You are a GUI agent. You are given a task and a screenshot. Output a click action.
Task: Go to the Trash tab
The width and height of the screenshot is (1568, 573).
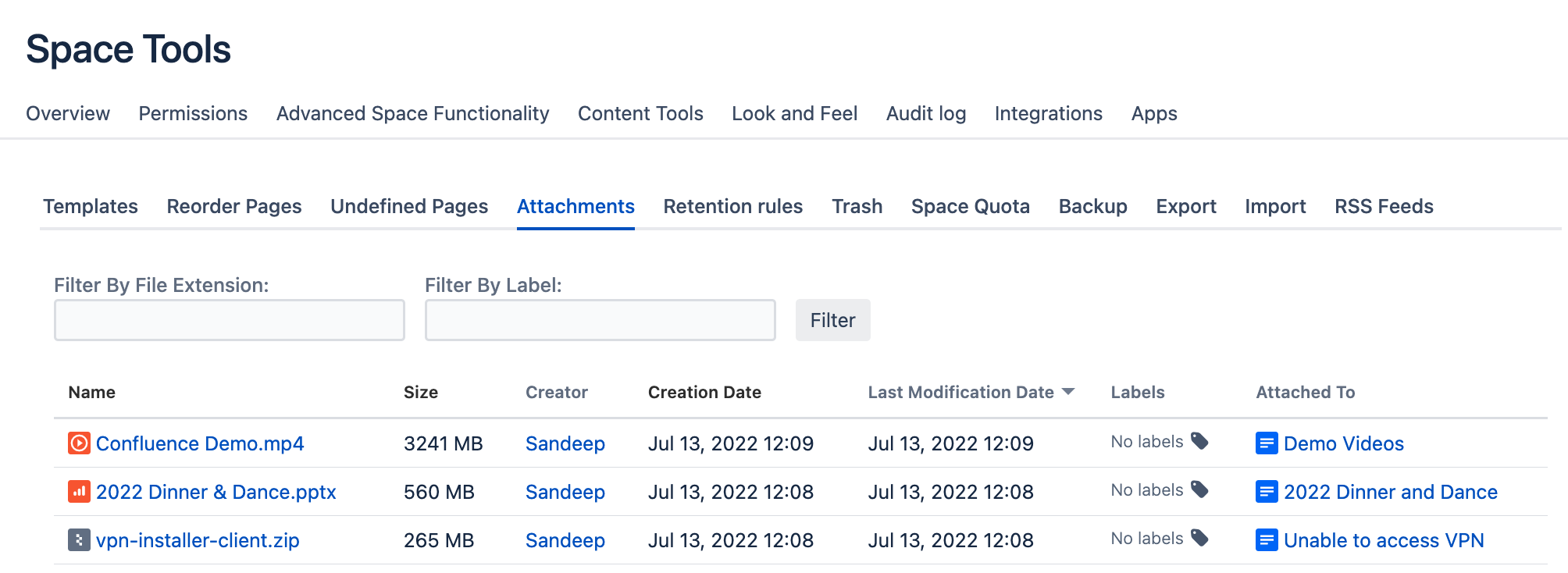tap(857, 206)
